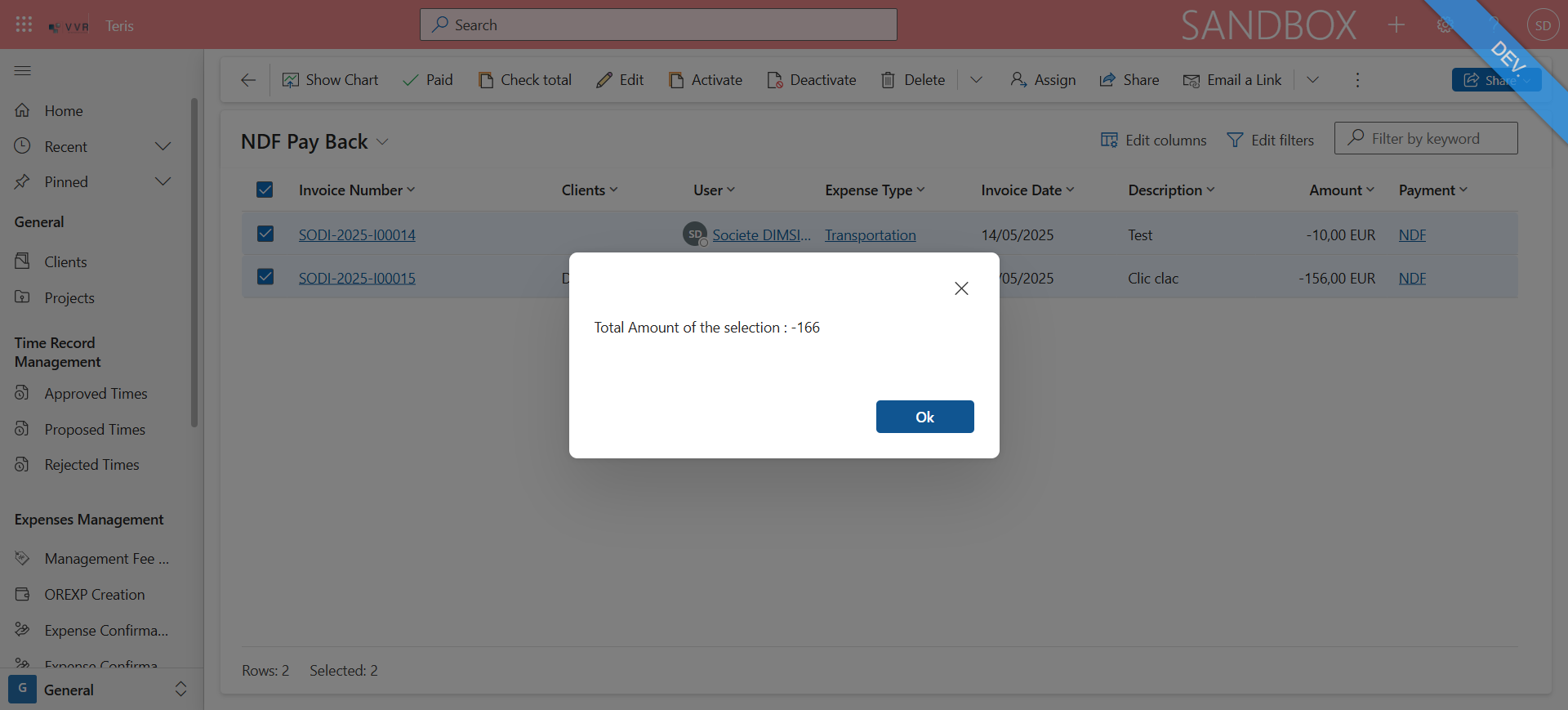Uncheck row SODI-2025-I00015 checkbox

(265, 277)
